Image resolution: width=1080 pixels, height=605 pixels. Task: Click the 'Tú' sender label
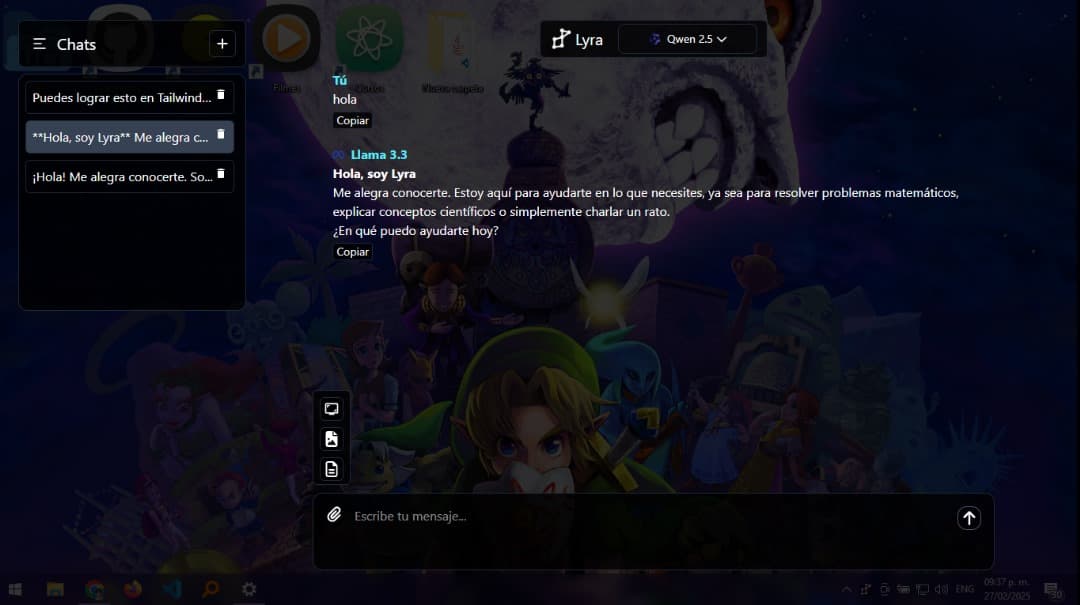pos(340,81)
